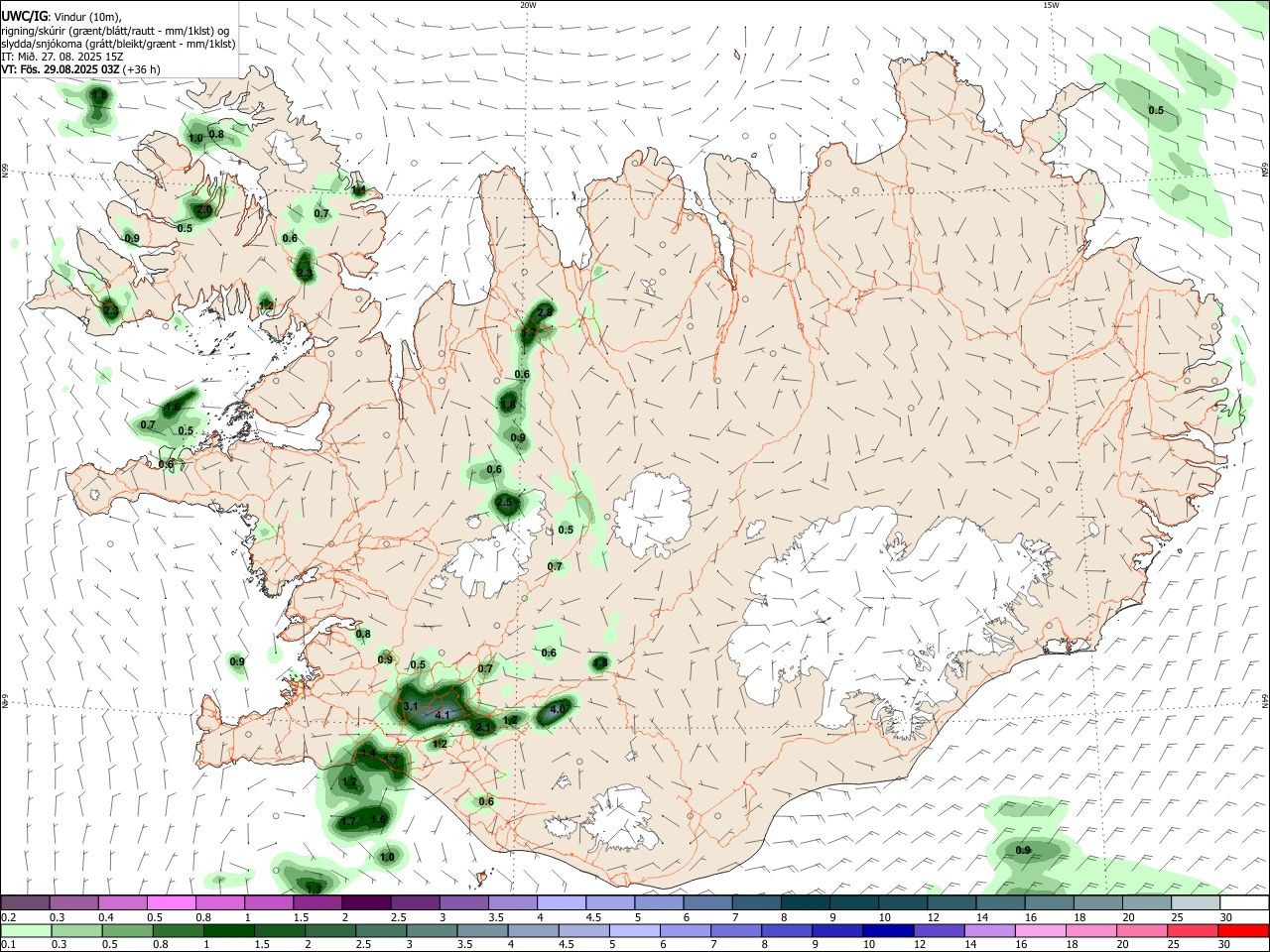1270x952 pixels.
Task: Select the palest green first swatch in bottom legend row
Action: [25, 931]
